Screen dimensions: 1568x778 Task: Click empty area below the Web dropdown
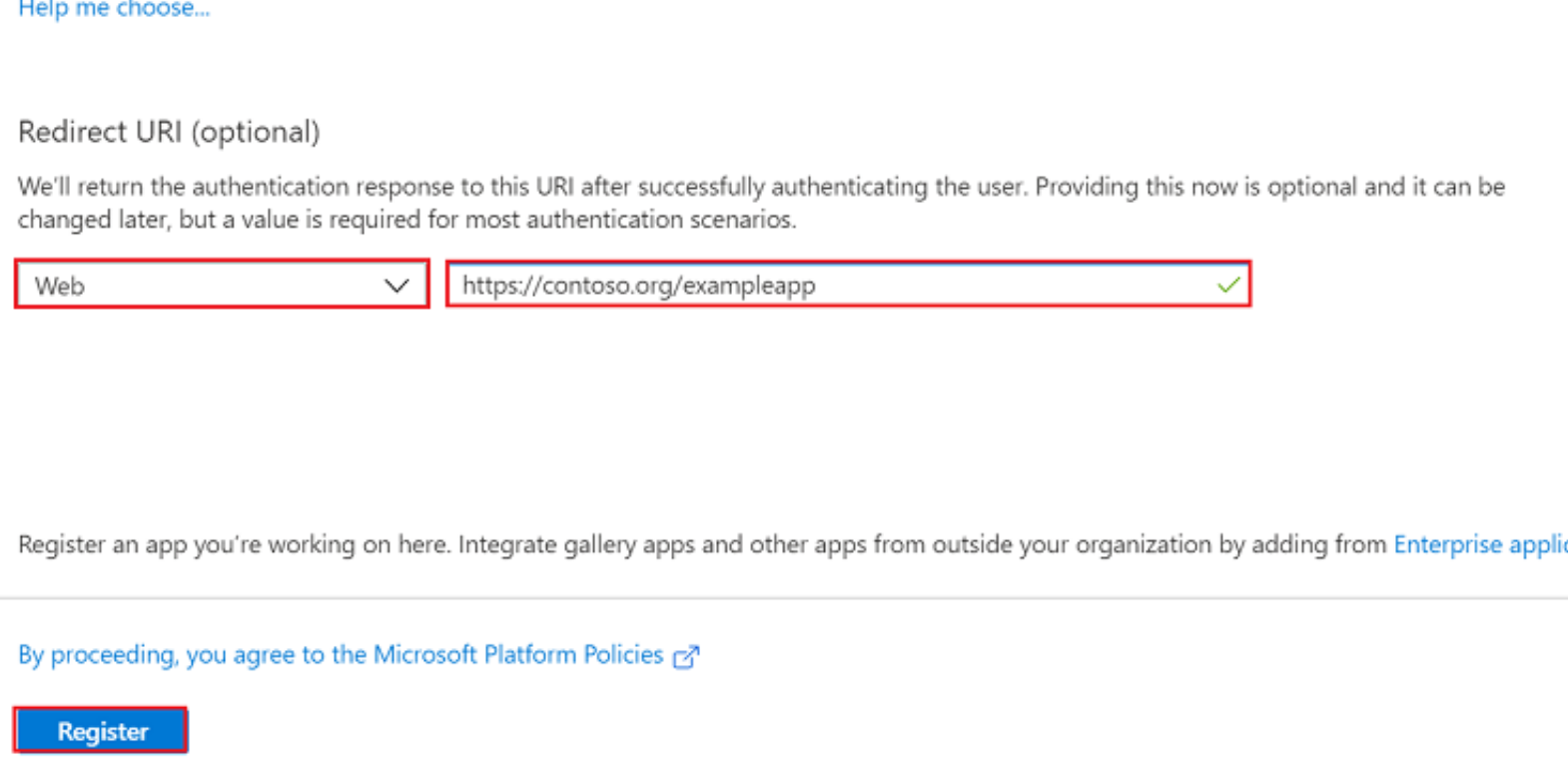pyautogui.click(x=220, y=399)
